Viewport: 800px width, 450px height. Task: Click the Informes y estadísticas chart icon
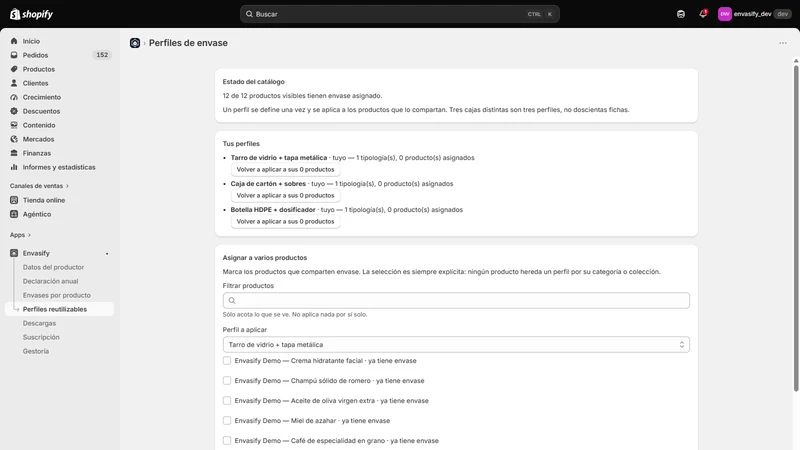coord(14,167)
